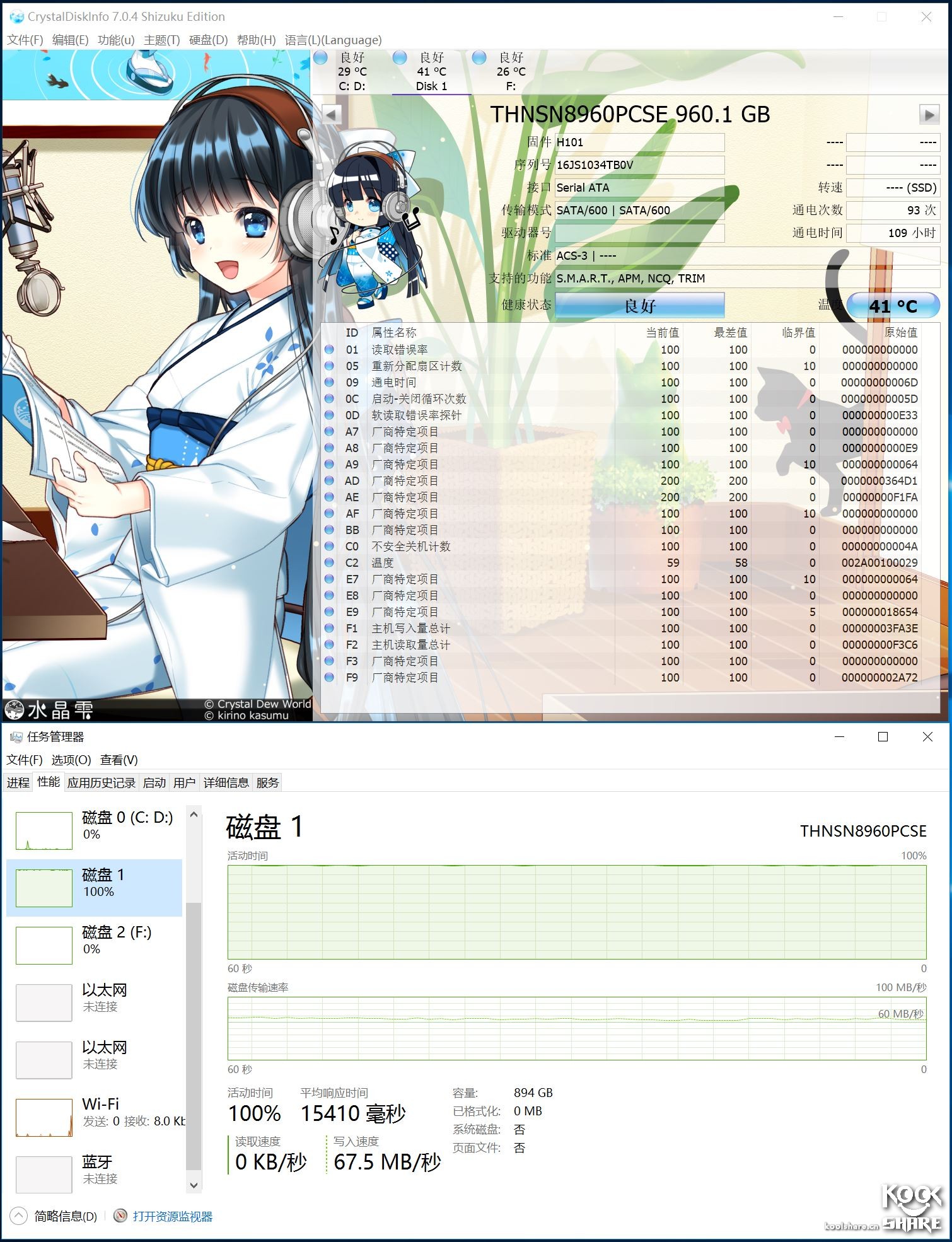Switch to 服务 tab
Image resolution: width=952 pixels, height=1242 pixels.
pos(267,782)
